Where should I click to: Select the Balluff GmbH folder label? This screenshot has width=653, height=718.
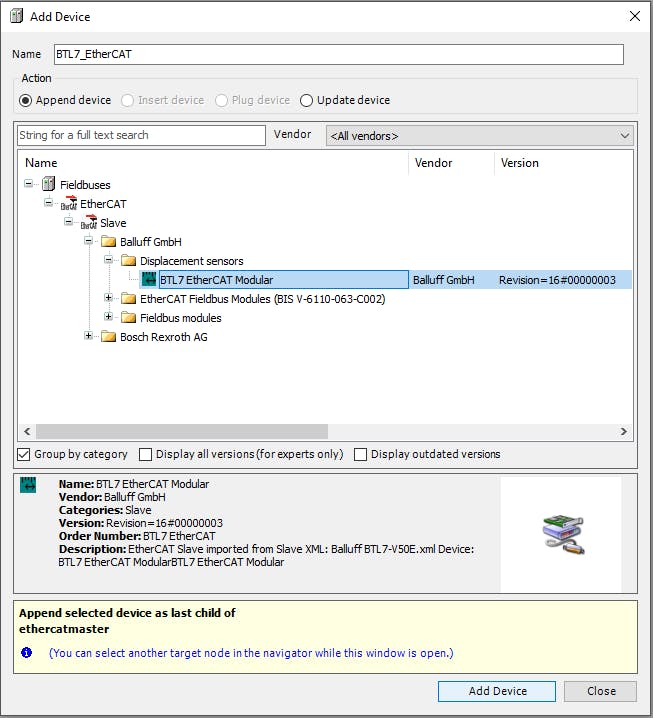[x=151, y=242]
